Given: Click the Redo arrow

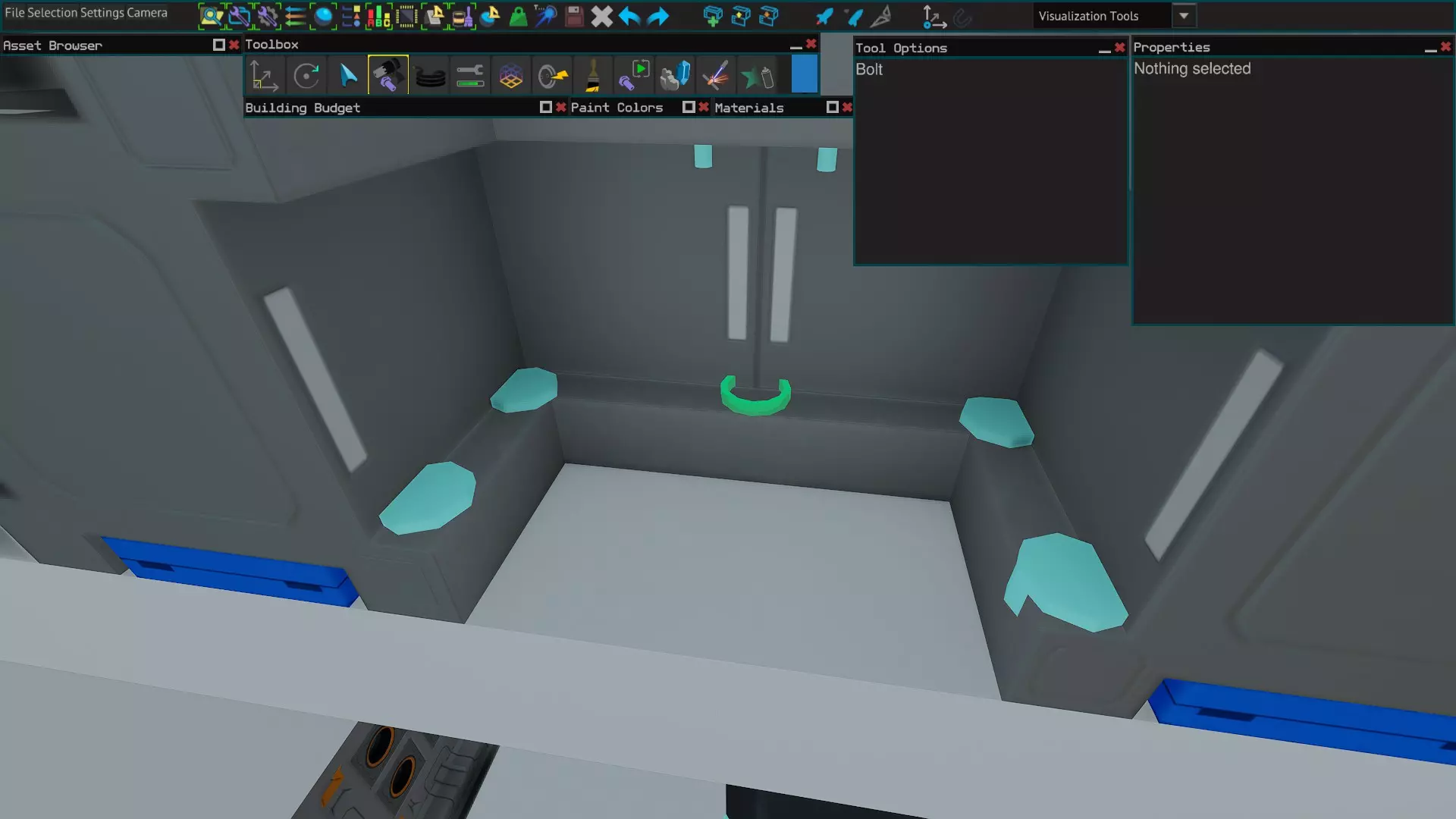Looking at the screenshot, I should [658, 16].
